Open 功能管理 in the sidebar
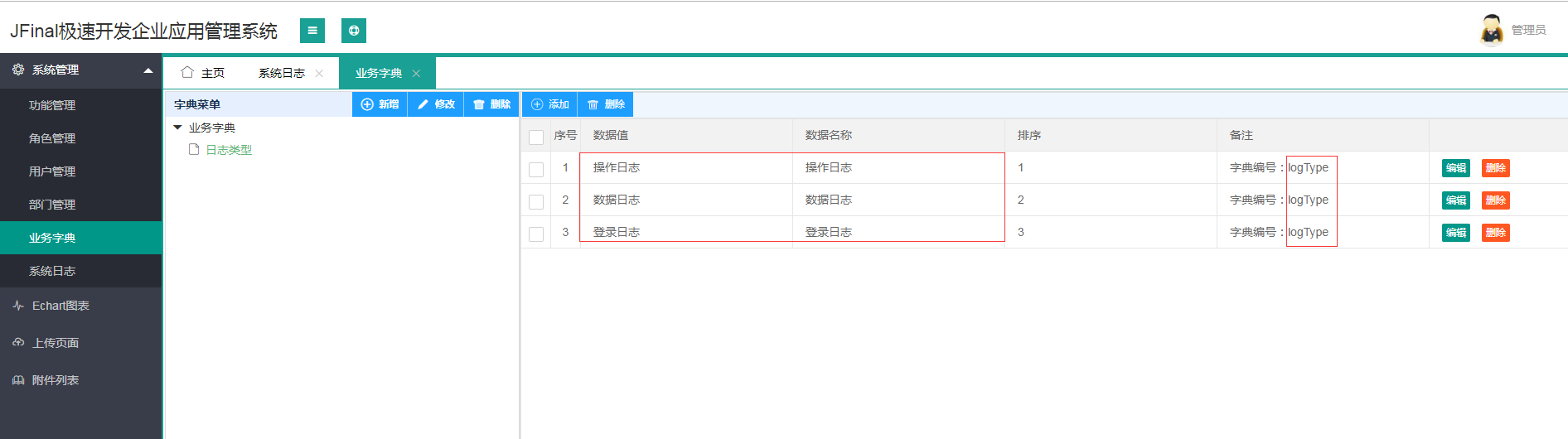Viewport: 1568px width, 439px height. [81, 105]
